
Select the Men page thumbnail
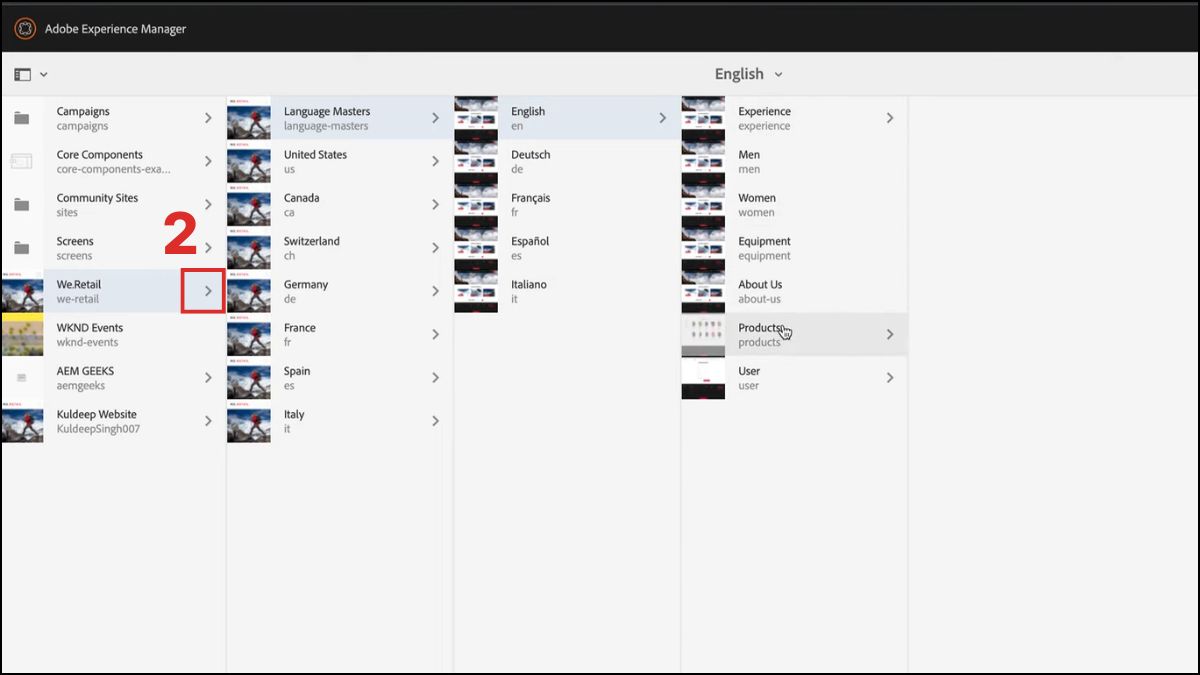[x=703, y=161]
